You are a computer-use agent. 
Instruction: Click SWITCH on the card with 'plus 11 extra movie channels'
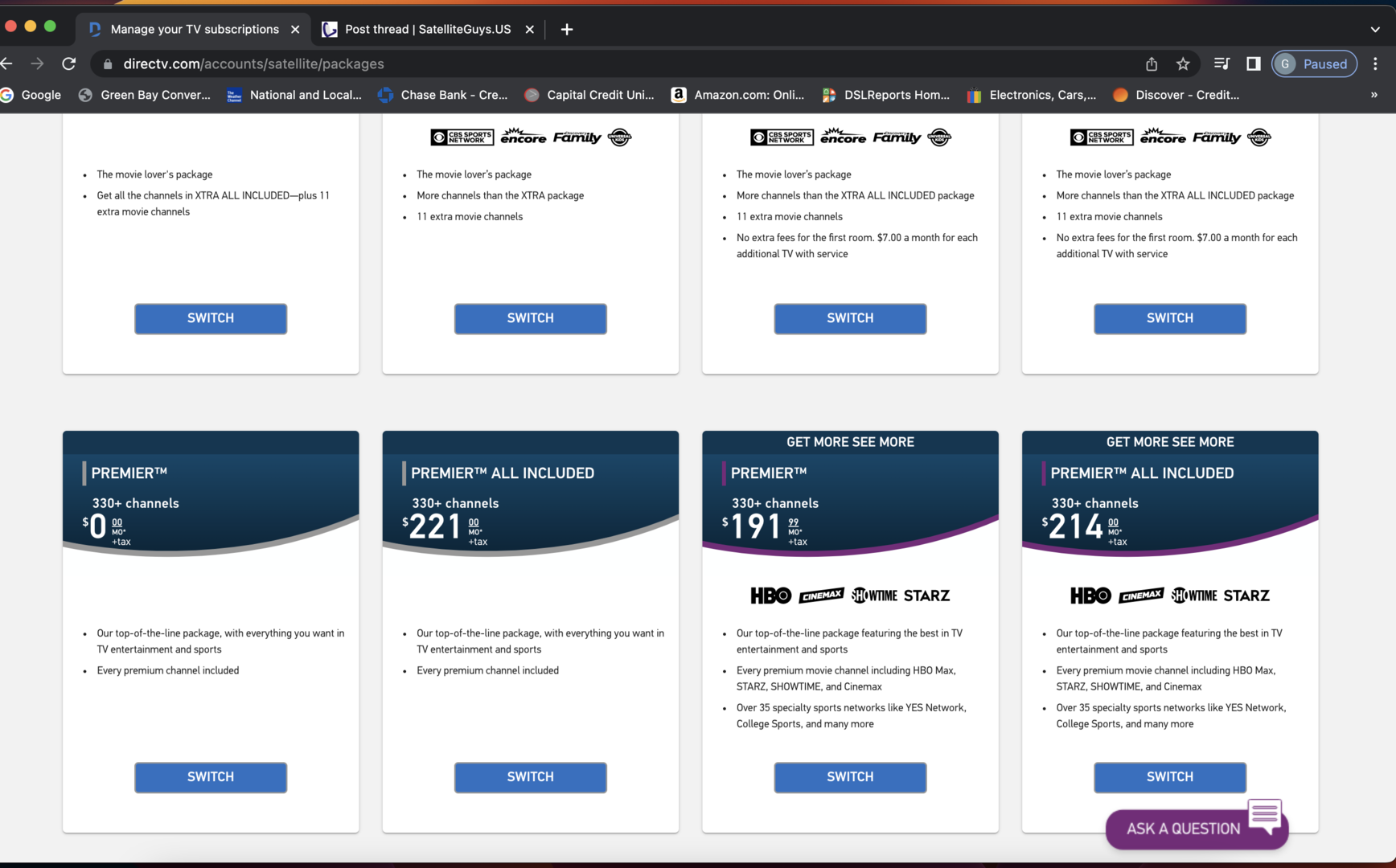(x=211, y=318)
